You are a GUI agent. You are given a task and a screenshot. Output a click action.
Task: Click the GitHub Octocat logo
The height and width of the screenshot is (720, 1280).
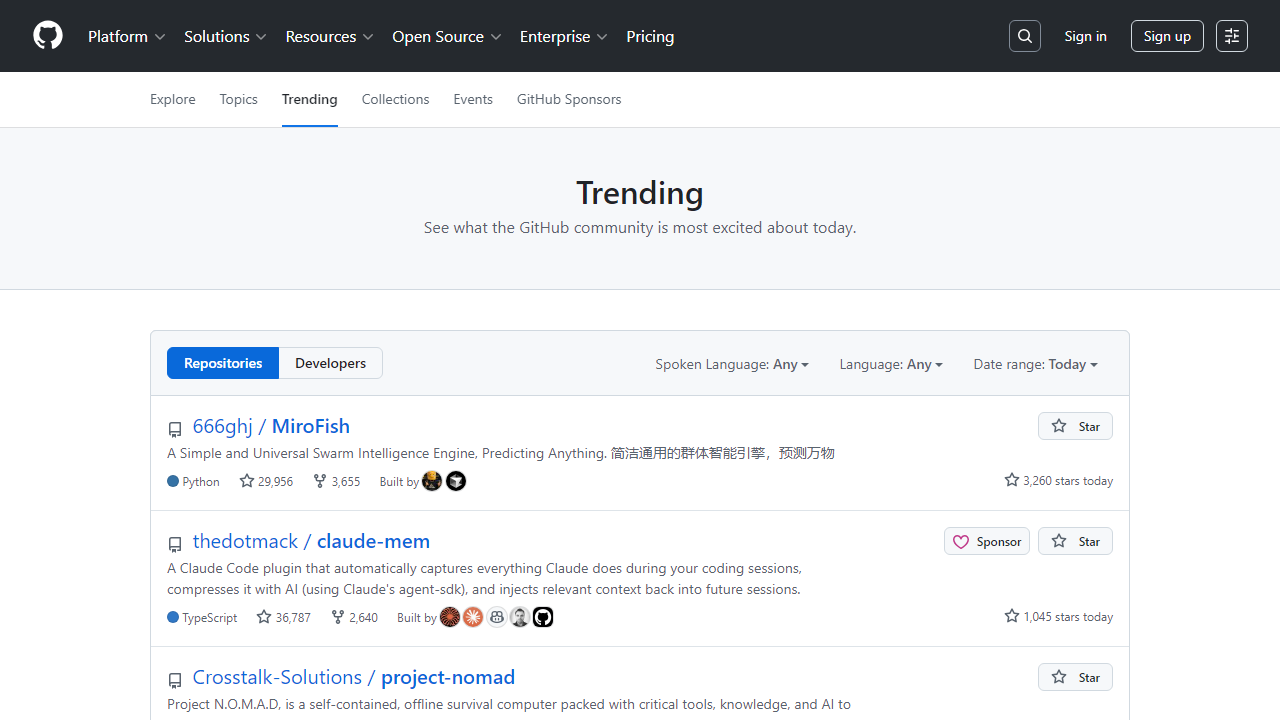[x=48, y=36]
